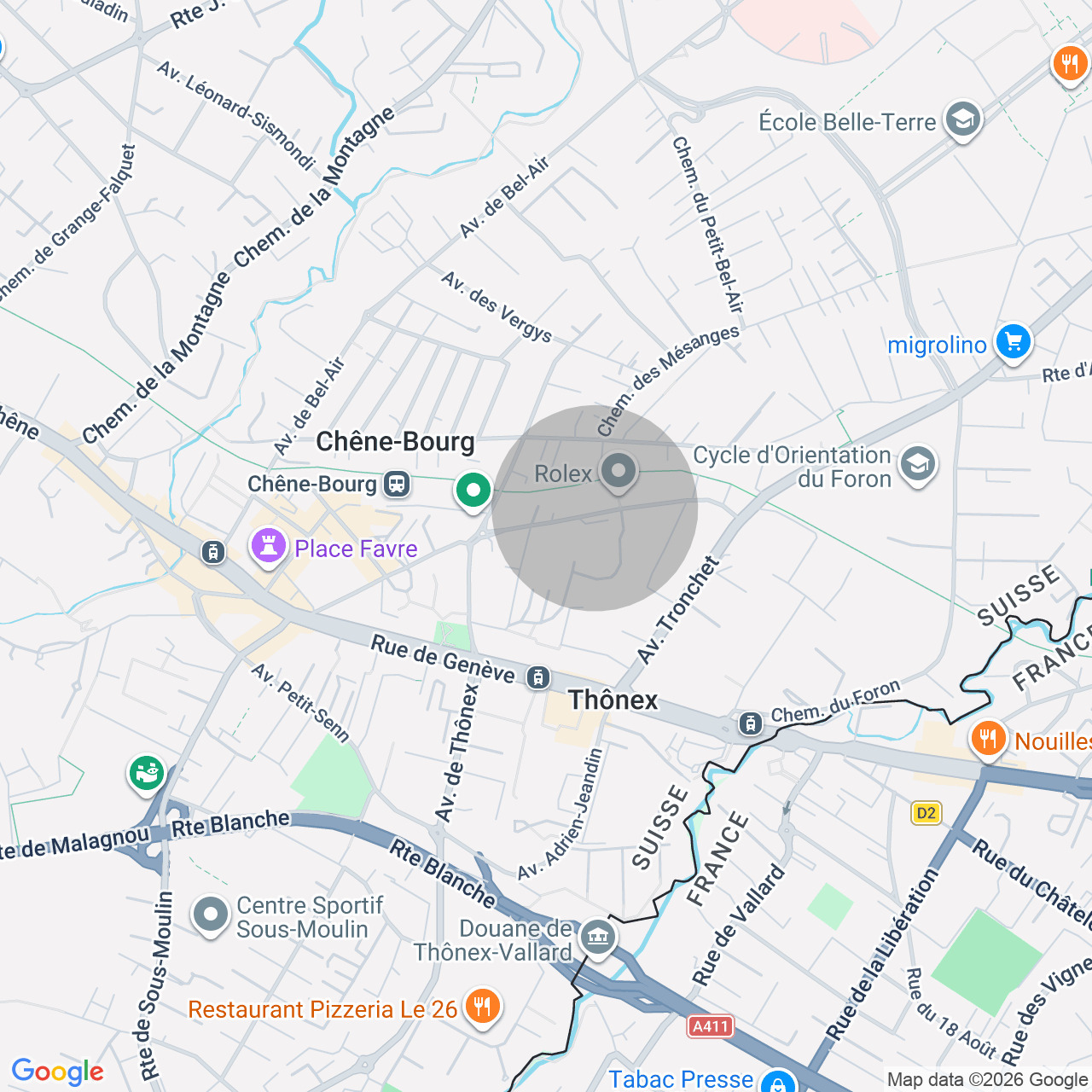
Task: Click the Rolex location pin
Action: click(x=619, y=472)
